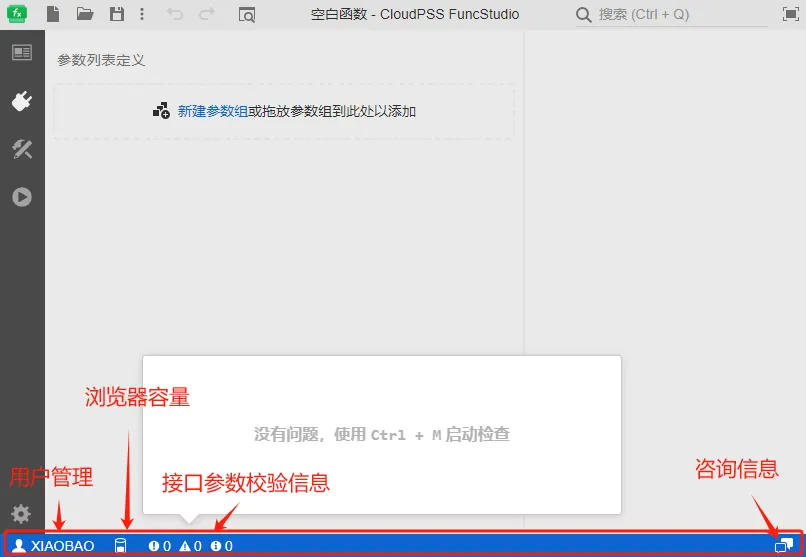This screenshot has width=806, height=557.
Task: Open settings with the gear icon
Action: pos(21,514)
